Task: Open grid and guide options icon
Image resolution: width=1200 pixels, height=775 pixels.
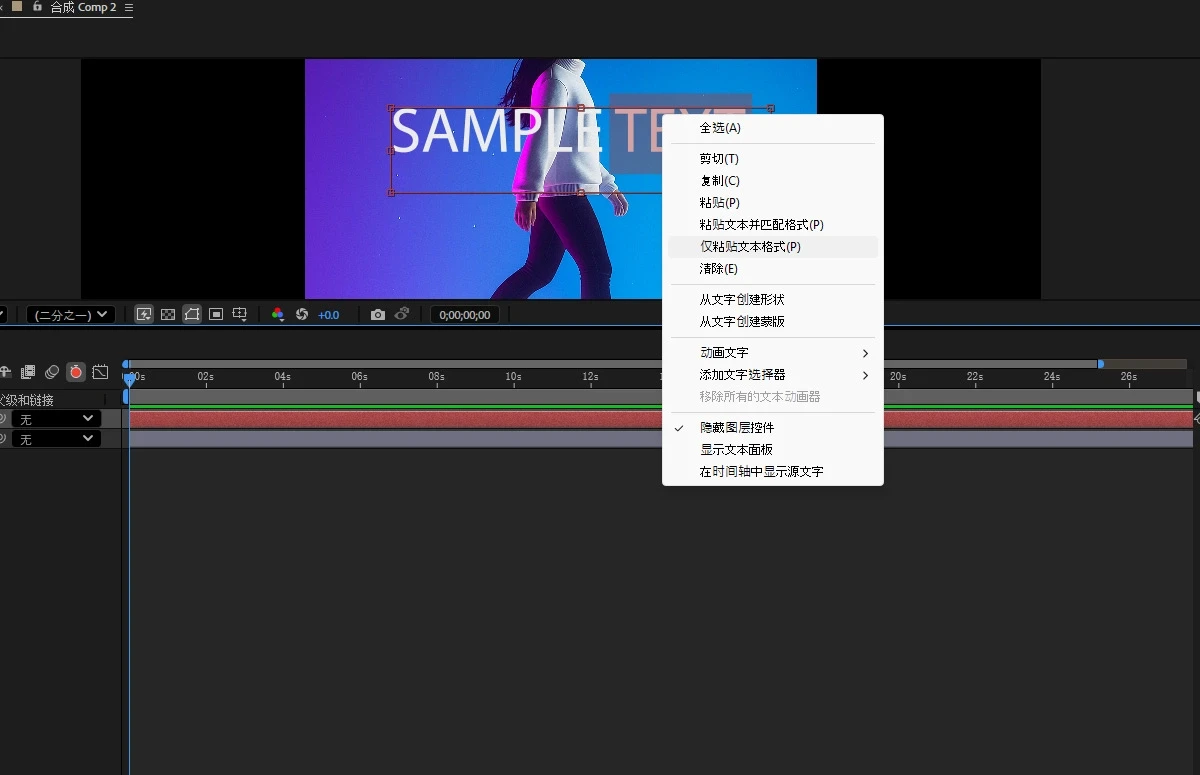Action: [240, 314]
